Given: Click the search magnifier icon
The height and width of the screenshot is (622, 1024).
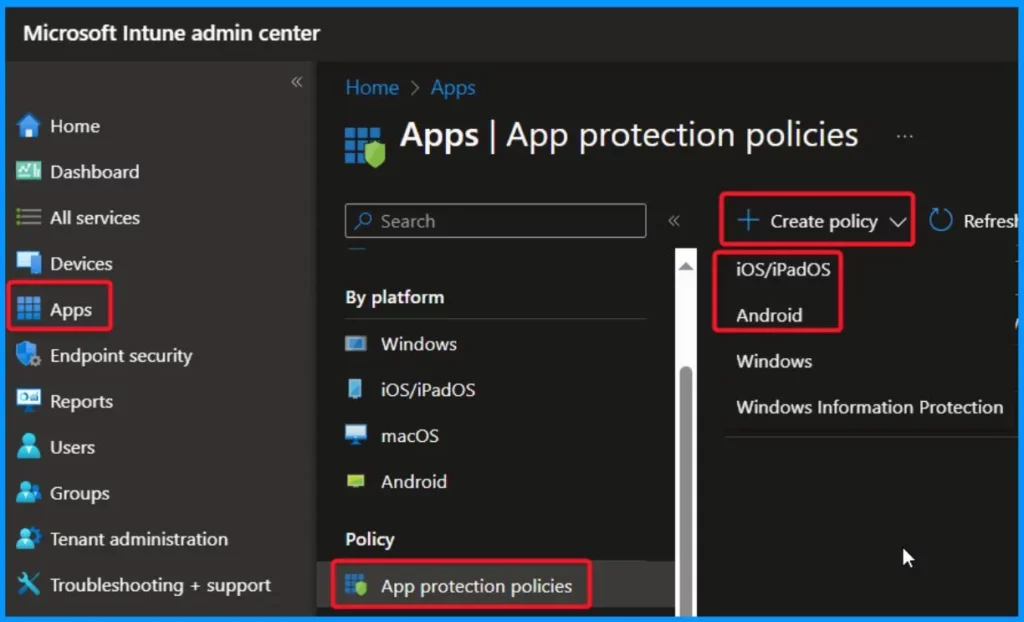Looking at the screenshot, I should (x=363, y=221).
